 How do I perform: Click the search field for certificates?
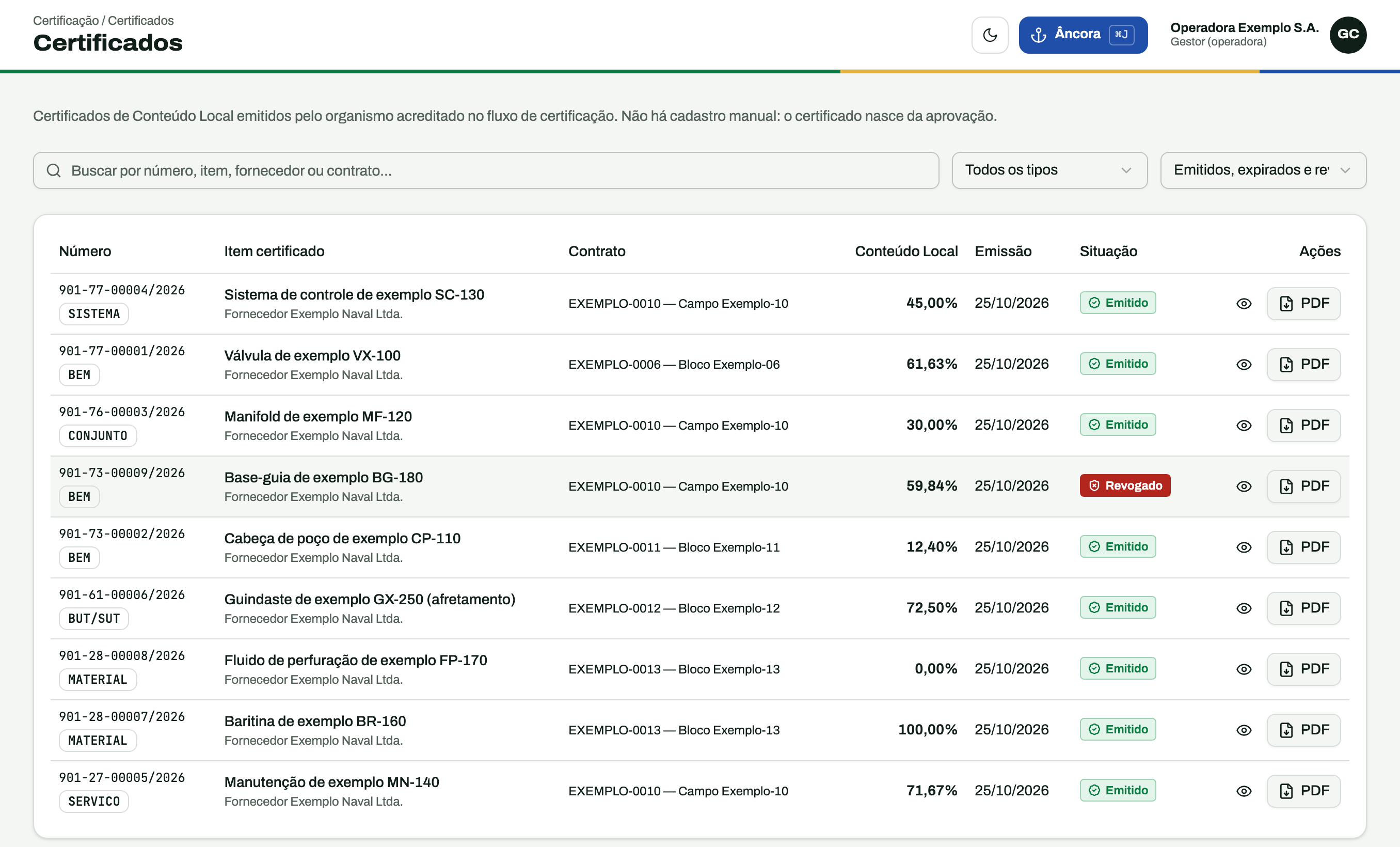point(486,170)
